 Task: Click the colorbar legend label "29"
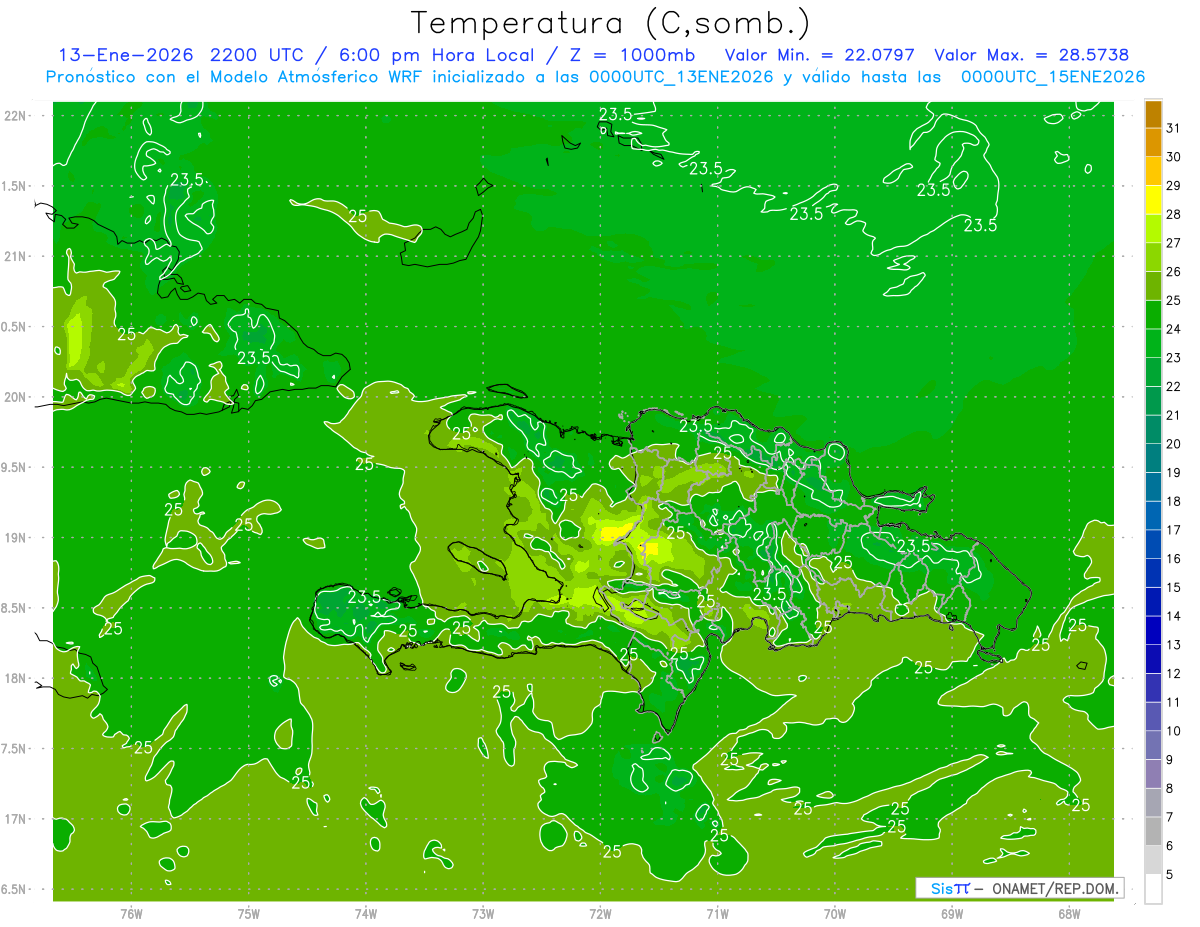tap(1173, 185)
